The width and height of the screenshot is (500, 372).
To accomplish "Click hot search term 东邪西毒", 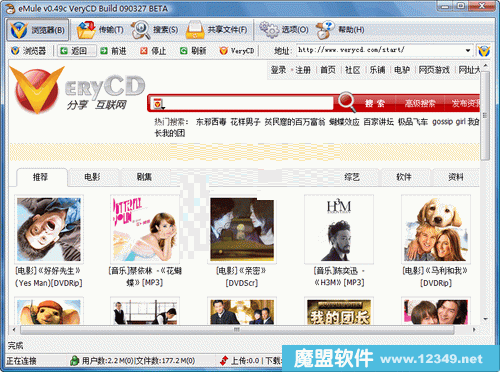I will [x=211, y=122].
